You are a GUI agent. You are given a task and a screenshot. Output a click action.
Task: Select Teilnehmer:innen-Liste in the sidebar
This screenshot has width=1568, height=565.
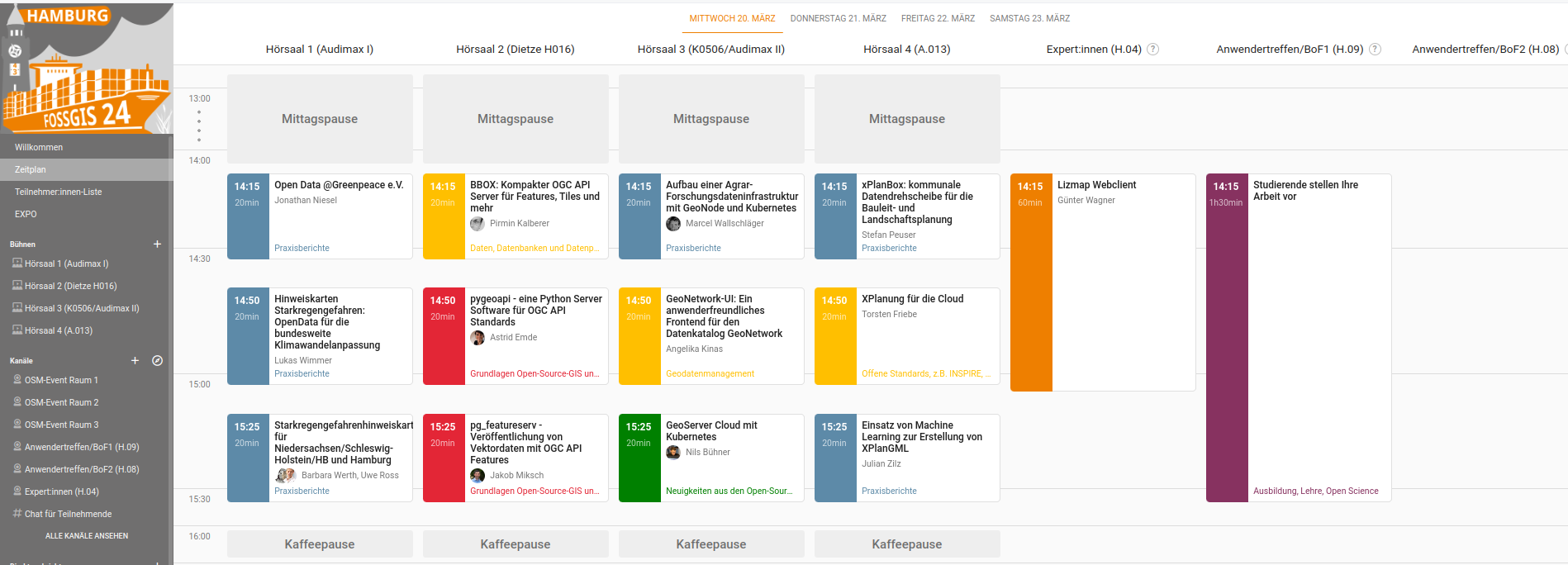[x=58, y=192]
